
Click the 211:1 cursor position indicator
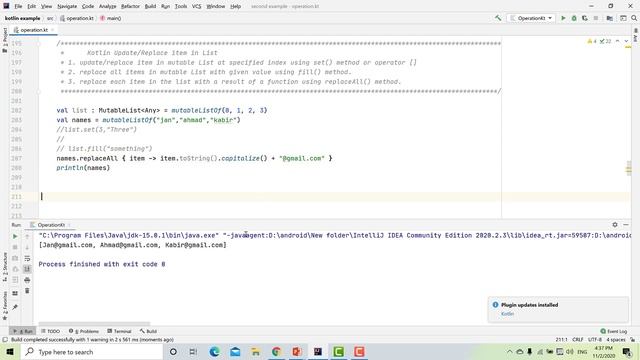point(561,340)
